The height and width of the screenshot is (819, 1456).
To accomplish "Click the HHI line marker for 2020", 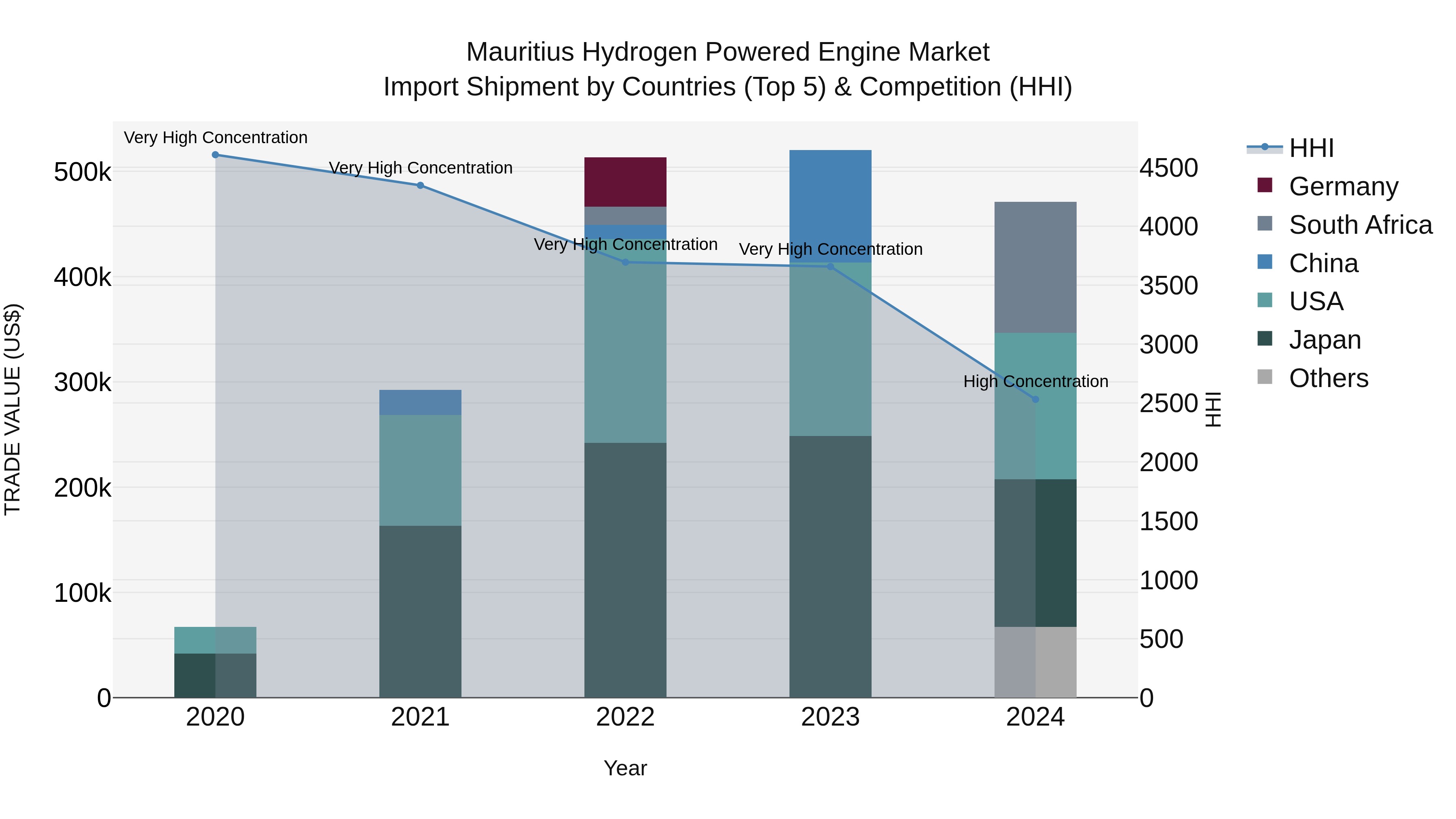I will click(215, 155).
